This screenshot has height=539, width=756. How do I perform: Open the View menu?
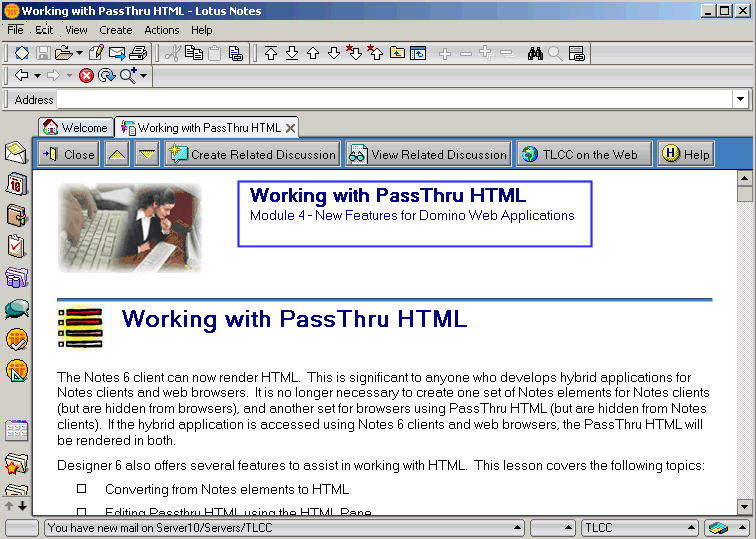click(x=76, y=30)
